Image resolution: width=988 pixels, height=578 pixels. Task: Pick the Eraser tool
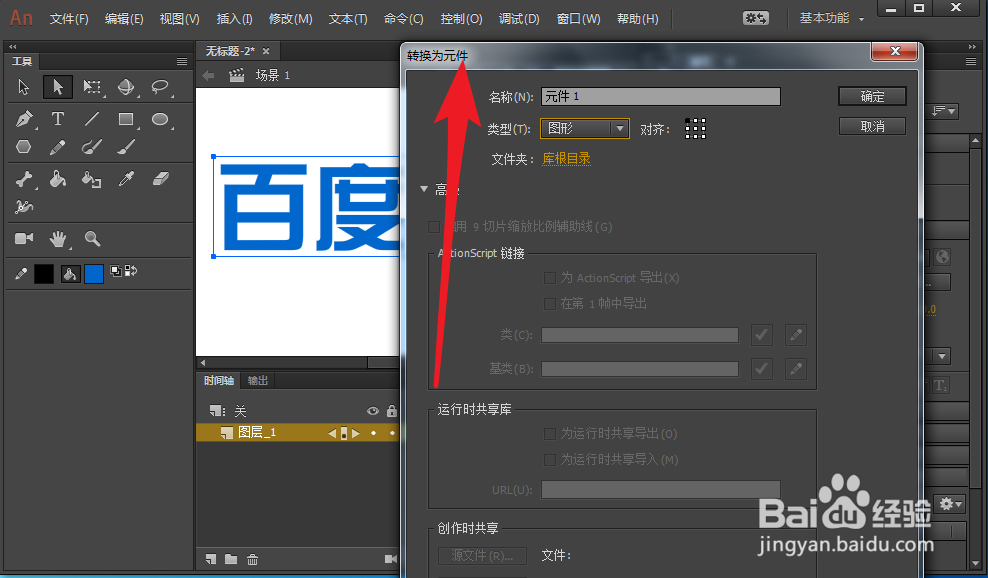pos(161,179)
